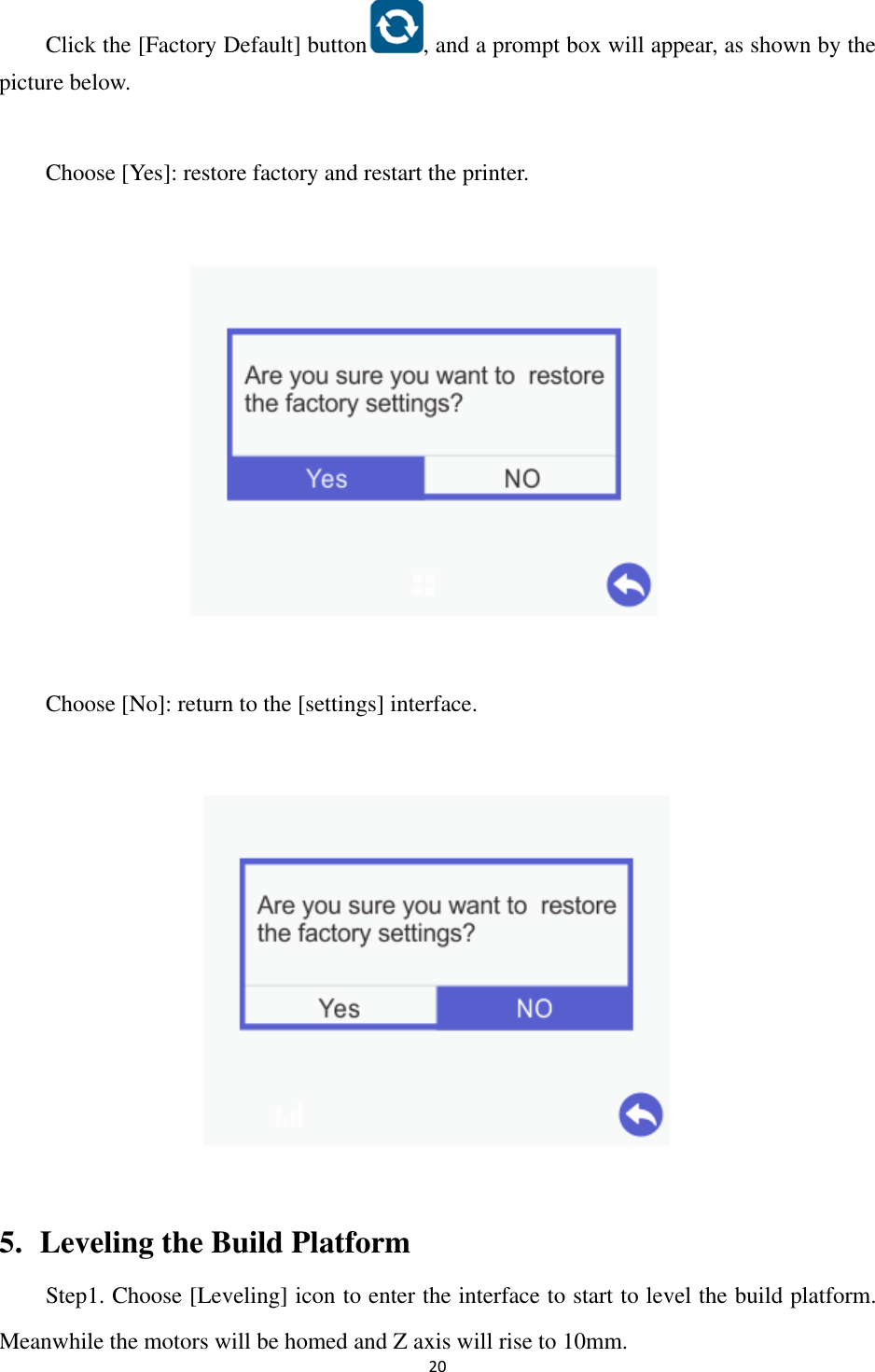Select the white Yes button beside highlighted NO
Viewport: 875px width, 1372px height.
point(340,1008)
